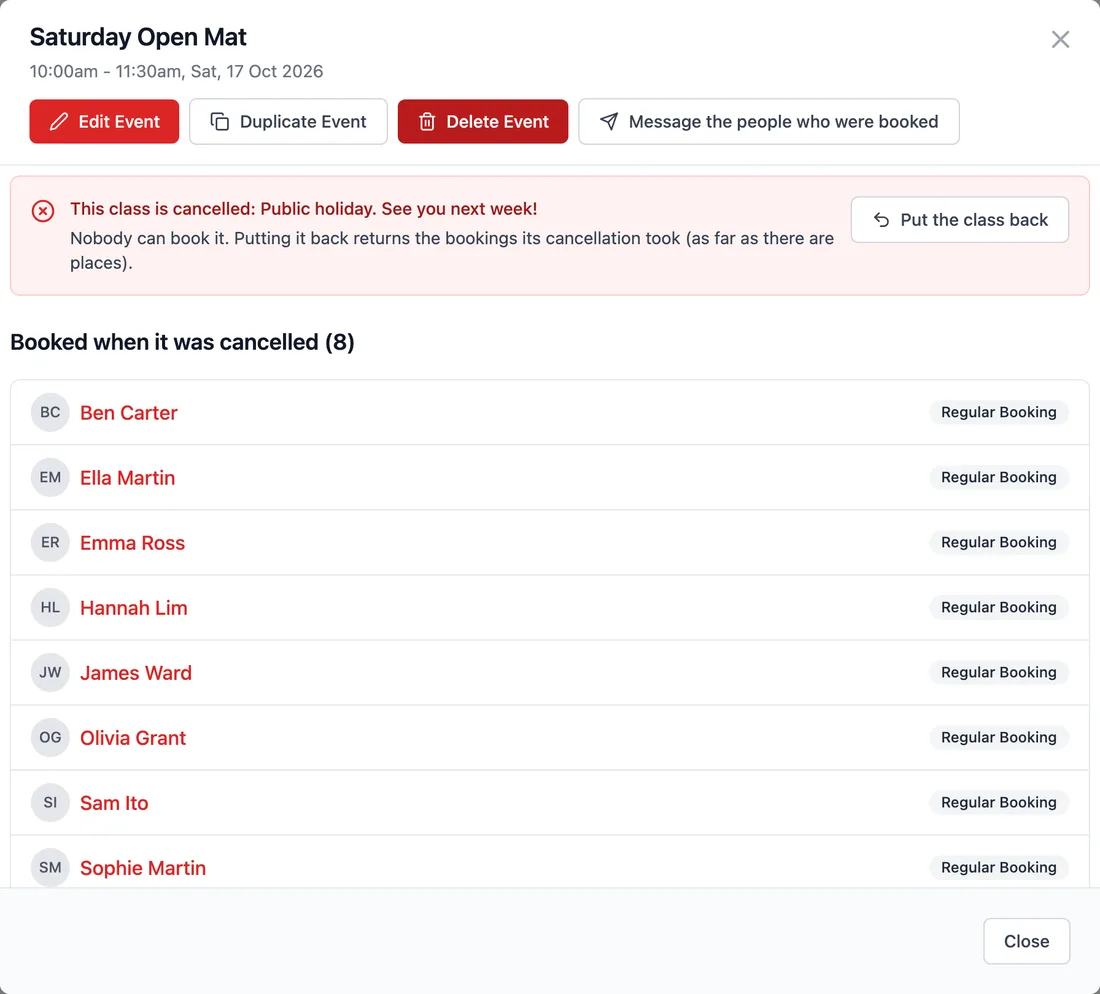Click Regular Booking badge for Hannah Lim
The width and height of the screenshot is (1100, 994).
pos(998,607)
